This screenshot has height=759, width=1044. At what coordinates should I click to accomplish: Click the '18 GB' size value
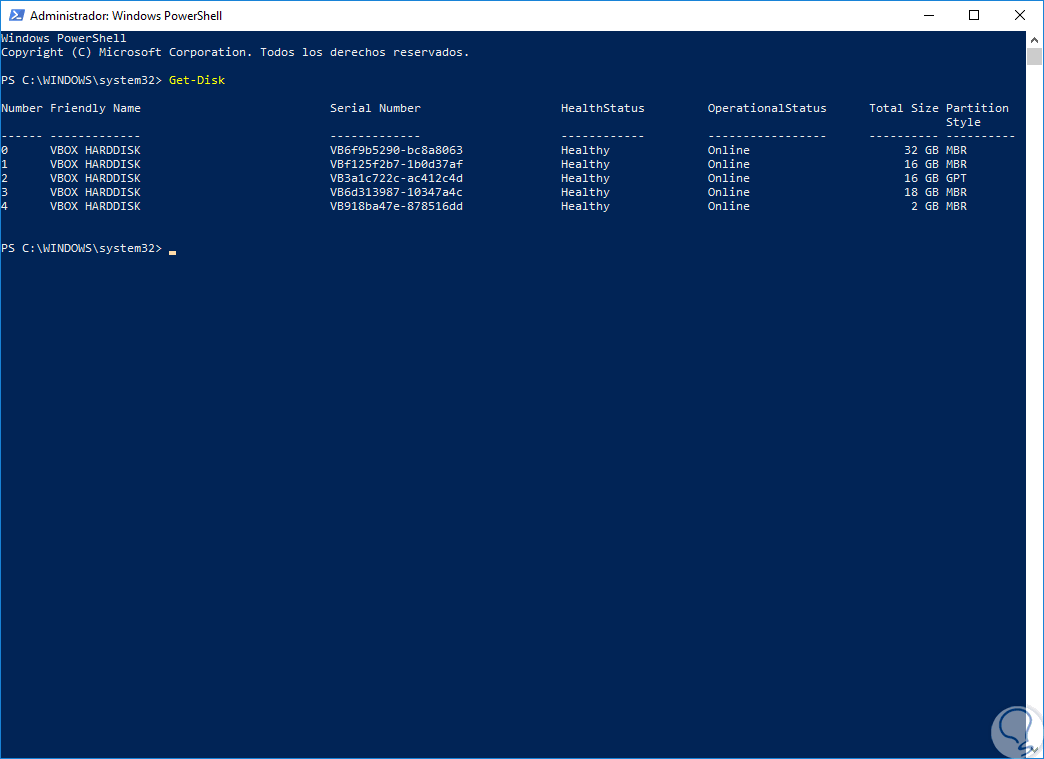click(921, 192)
